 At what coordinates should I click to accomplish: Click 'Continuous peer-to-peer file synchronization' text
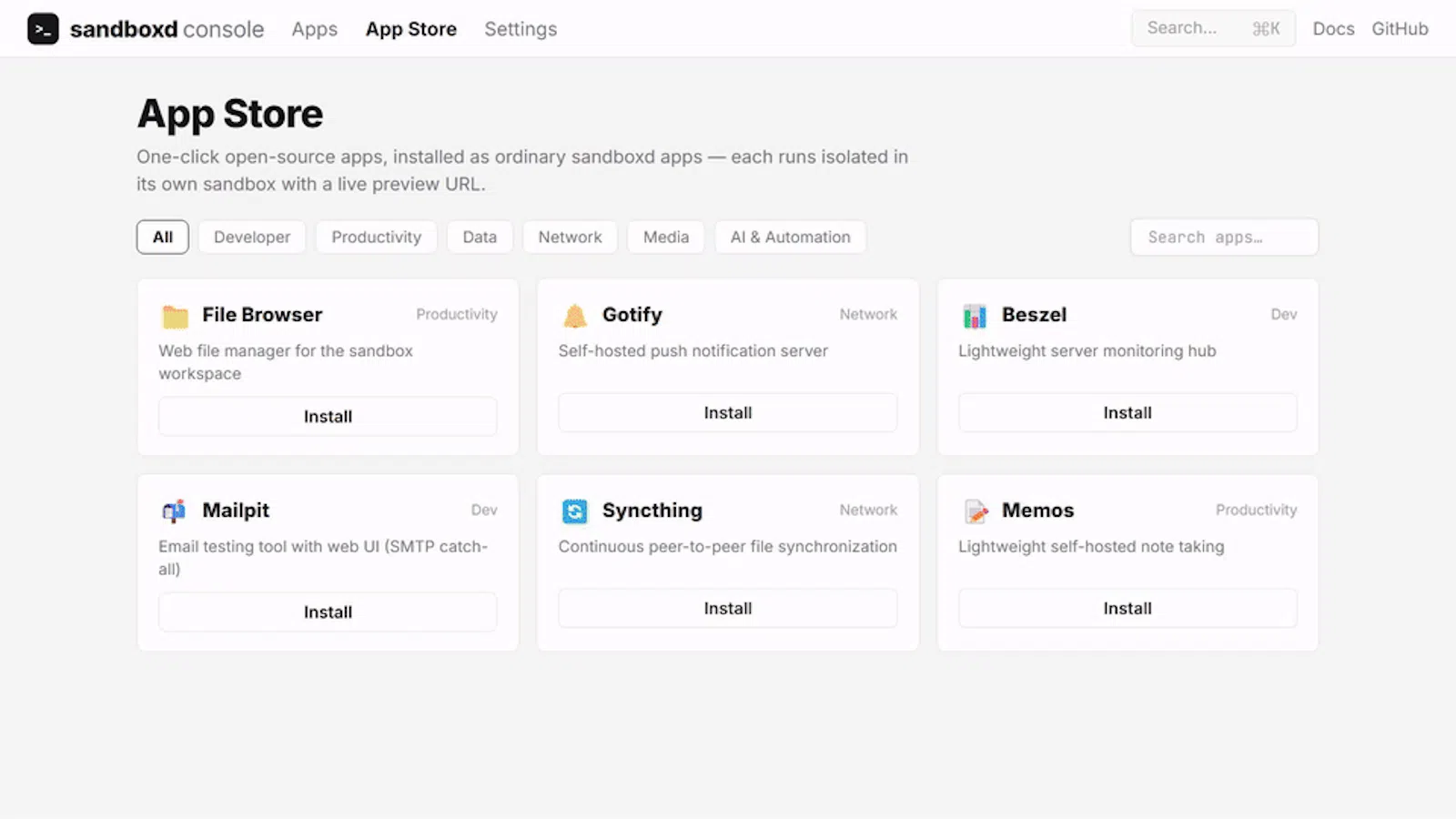coord(728,547)
